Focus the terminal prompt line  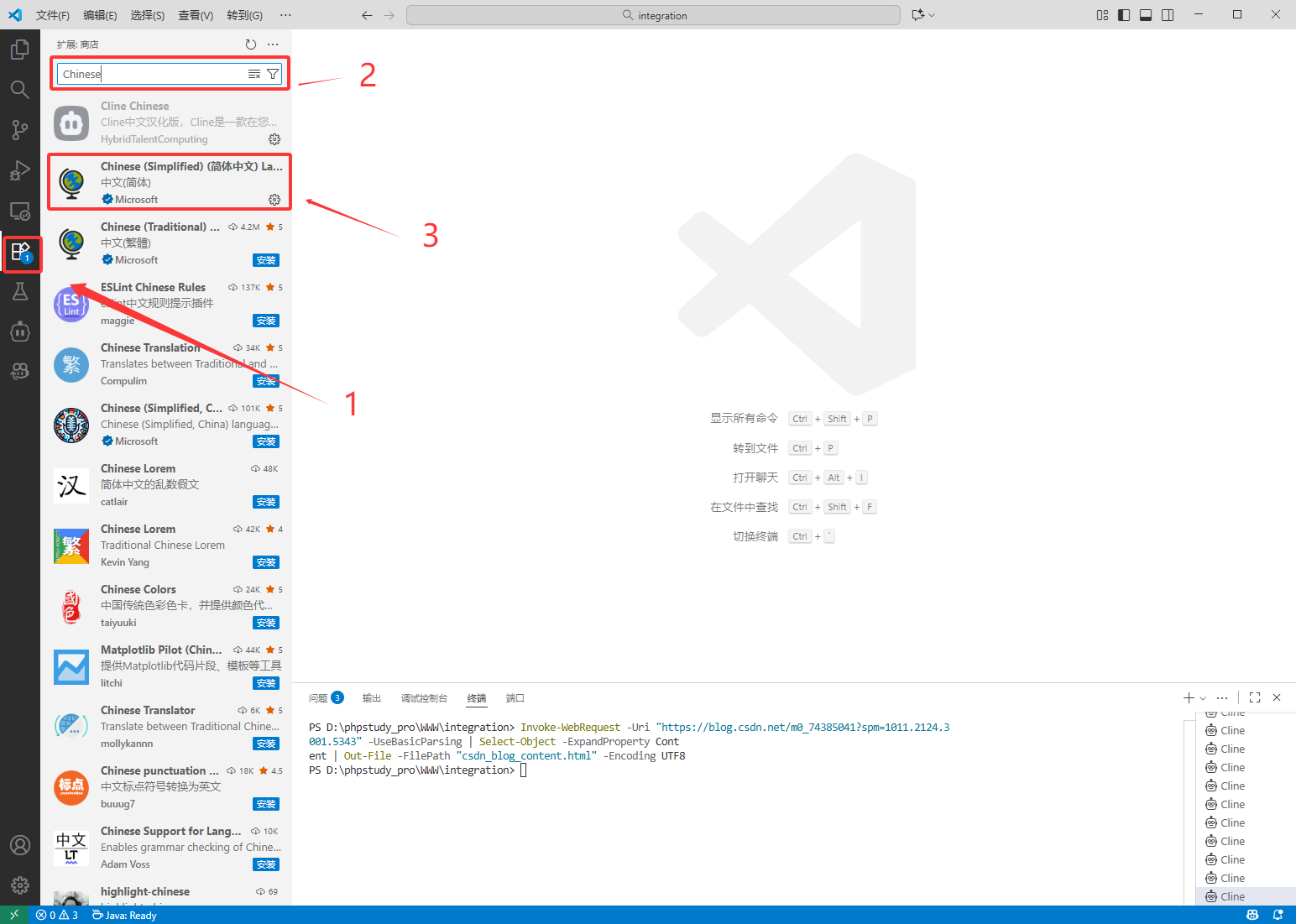click(x=417, y=770)
